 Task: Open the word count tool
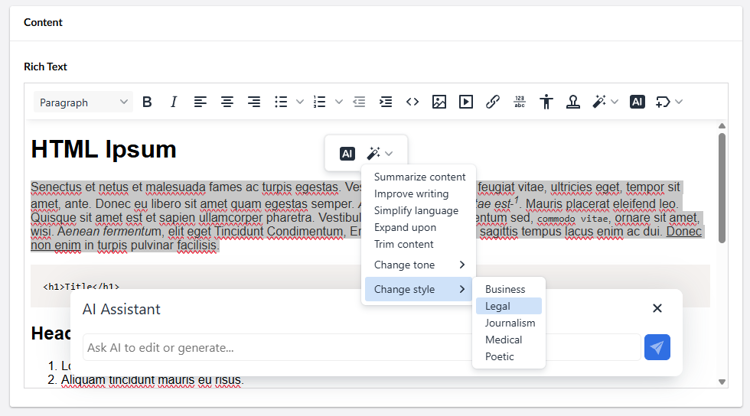pyautogui.click(x=519, y=102)
